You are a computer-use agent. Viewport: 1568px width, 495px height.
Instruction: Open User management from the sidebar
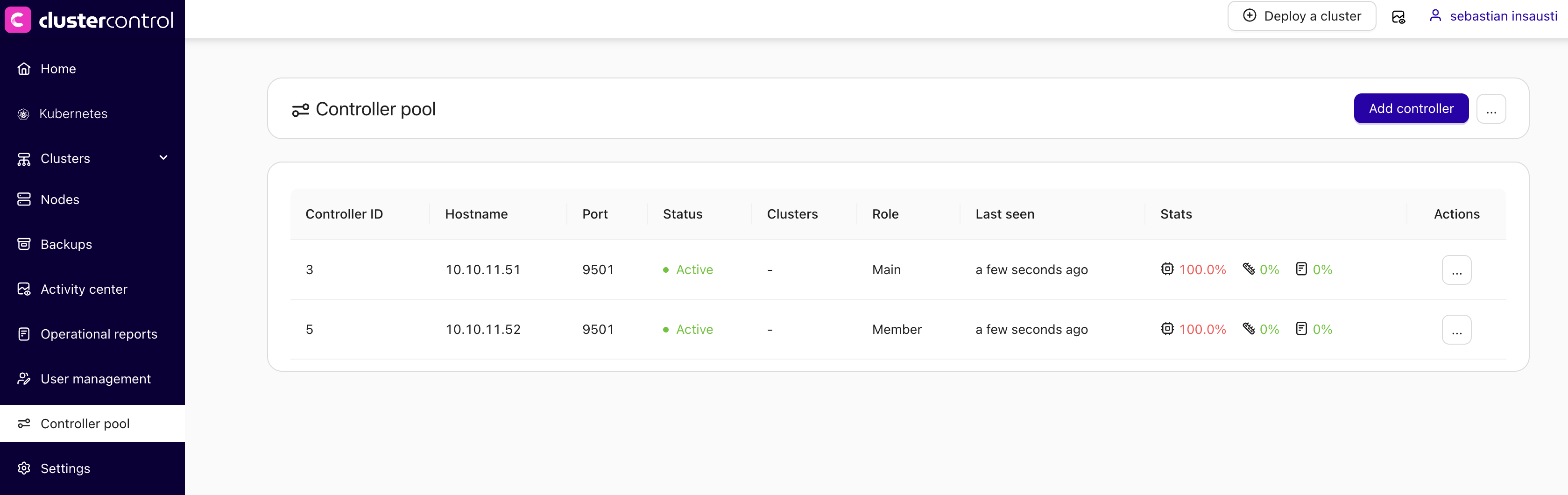[24, 378]
